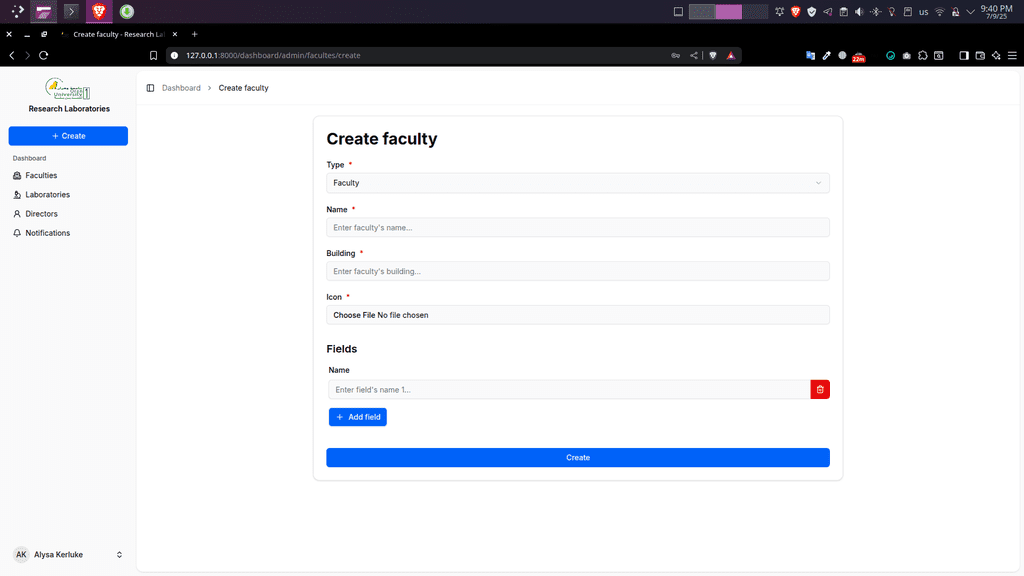This screenshot has width=1024, height=576.
Task: Go to Dashboard breadcrumb link
Action: (181, 88)
